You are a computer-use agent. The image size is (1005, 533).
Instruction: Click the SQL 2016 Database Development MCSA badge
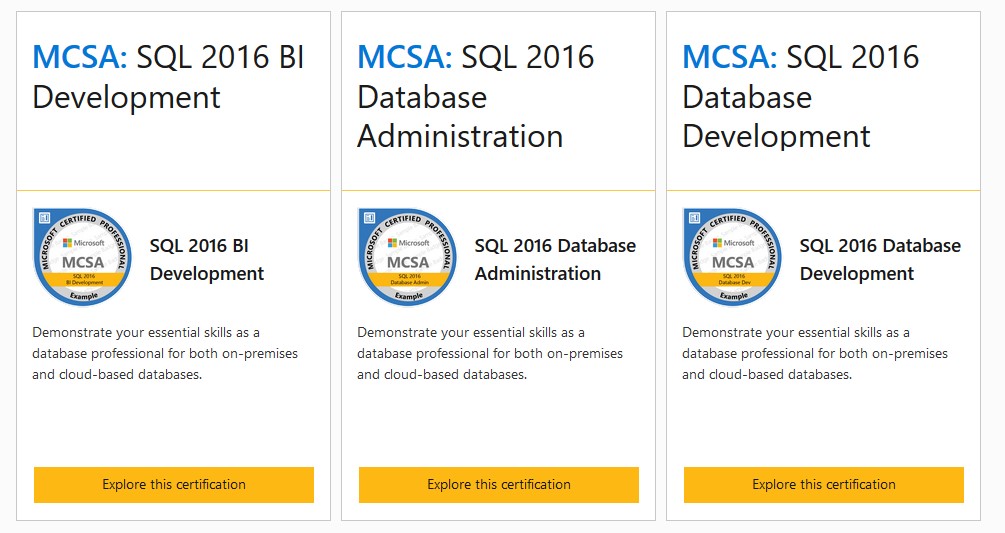coord(732,257)
